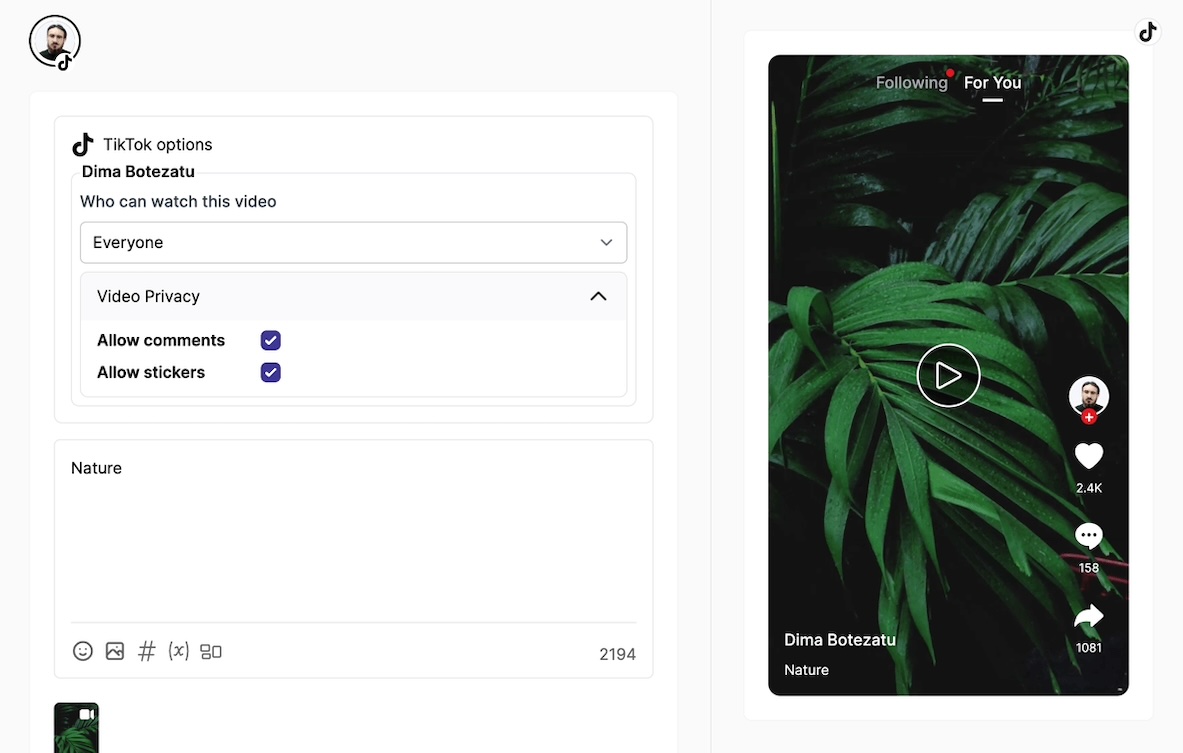1183x753 pixels.
Task: Open the insert image media button
Action: (x=115, y=651)
